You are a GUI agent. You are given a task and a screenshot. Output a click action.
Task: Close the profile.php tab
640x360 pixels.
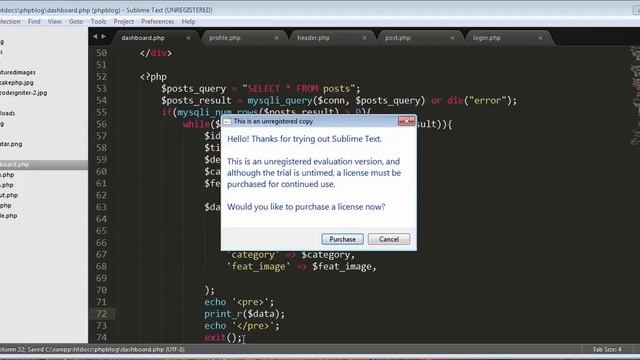click(x=276, y=38)
